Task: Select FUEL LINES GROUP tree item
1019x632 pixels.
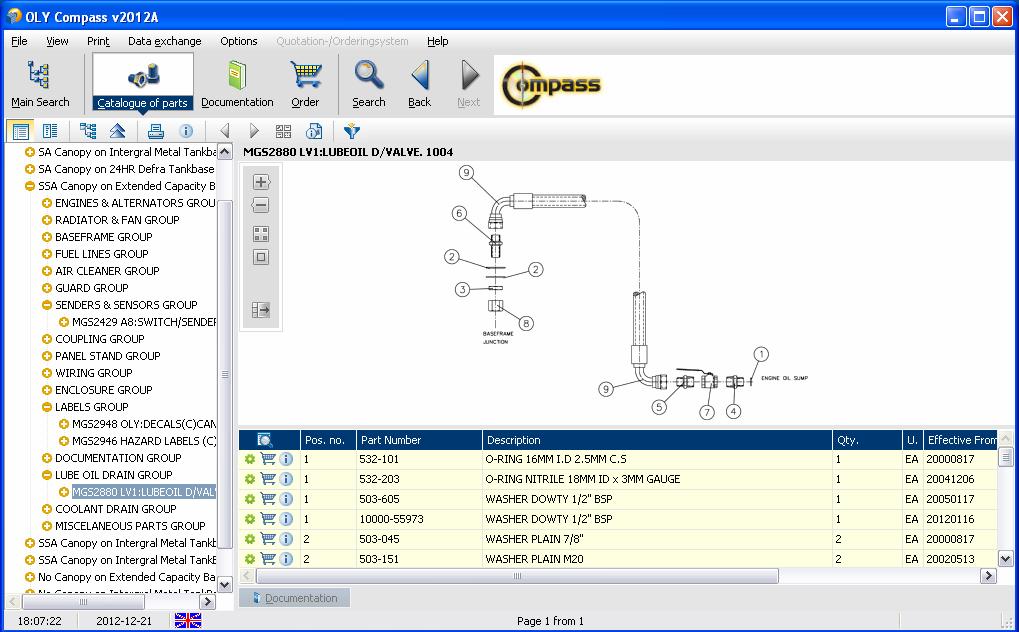Action: click(101, 254)
